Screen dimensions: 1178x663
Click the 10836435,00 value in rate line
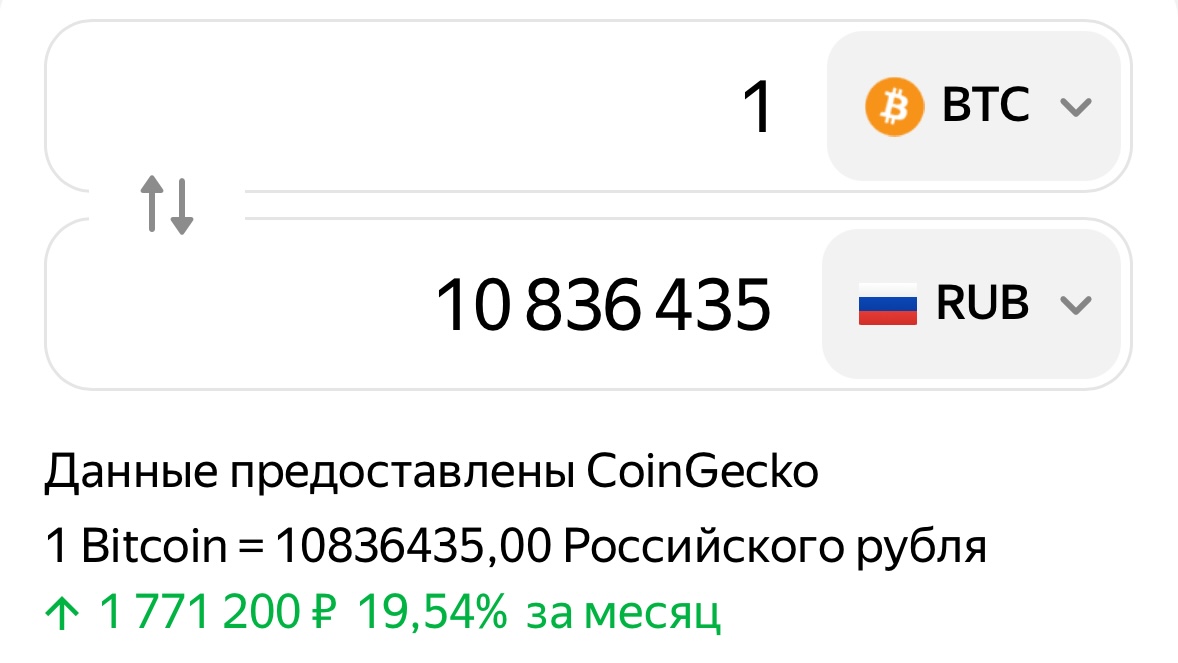415,547
